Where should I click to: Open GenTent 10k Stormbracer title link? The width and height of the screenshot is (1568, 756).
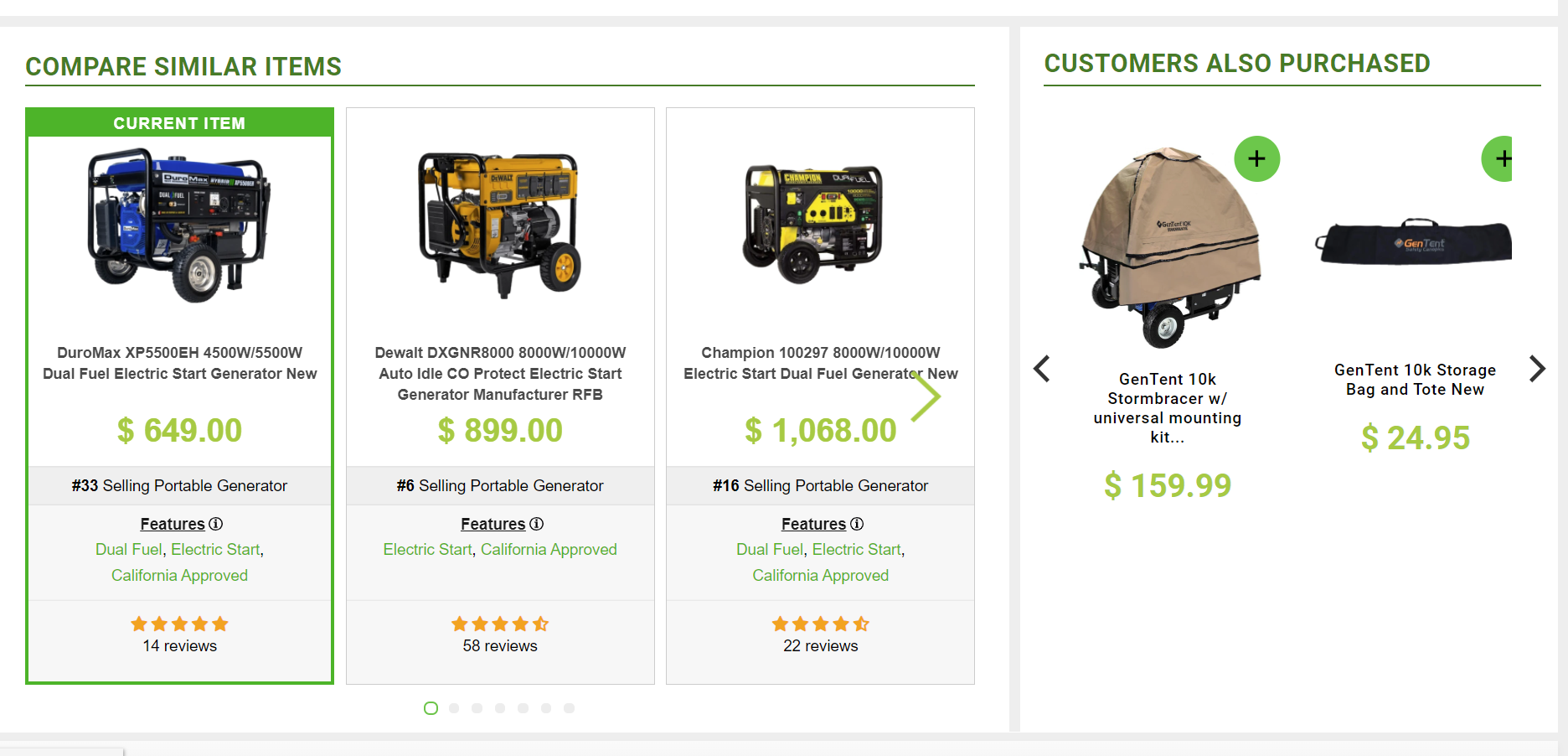click(x=1168, y=408)
